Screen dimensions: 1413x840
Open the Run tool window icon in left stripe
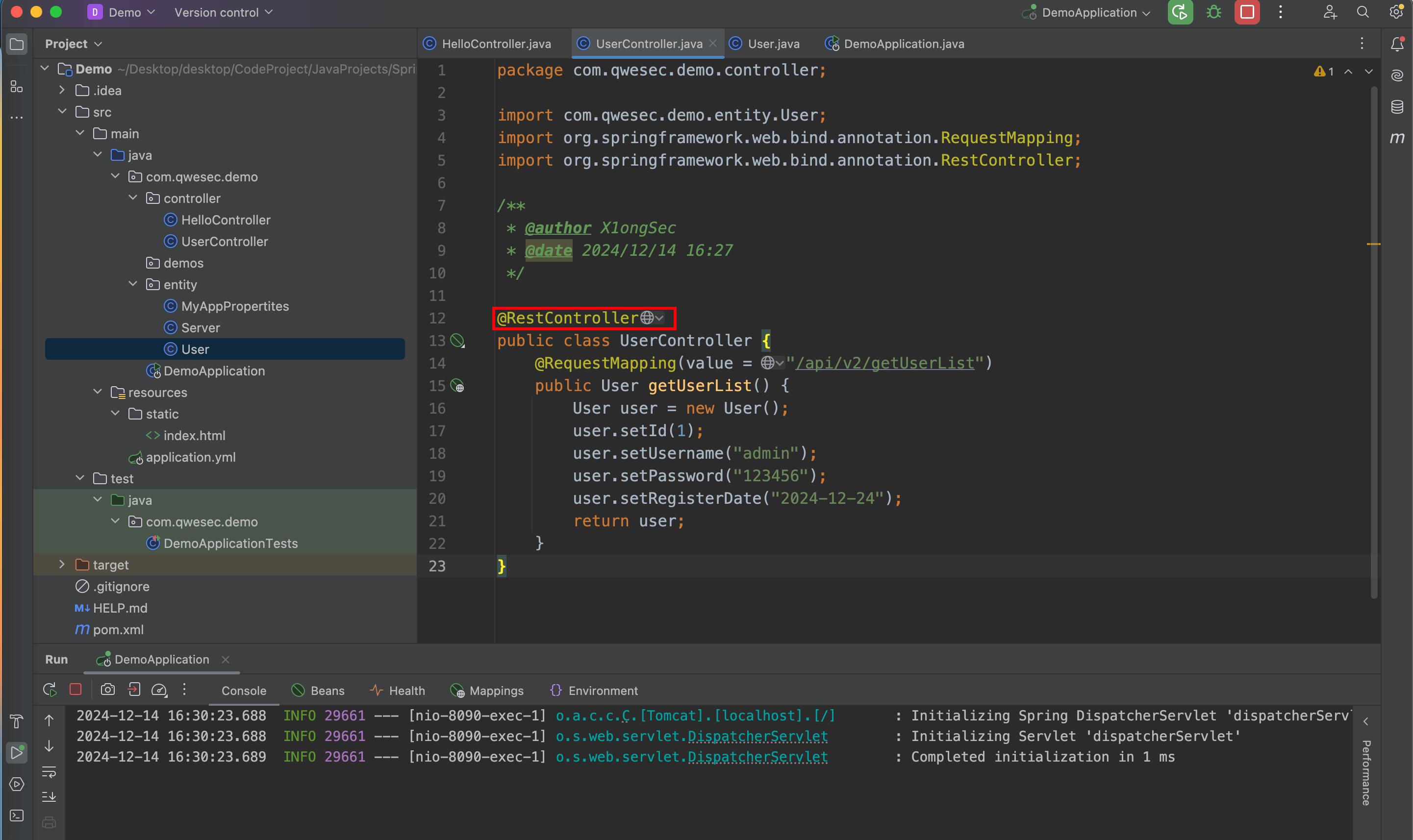pos(17,752)
